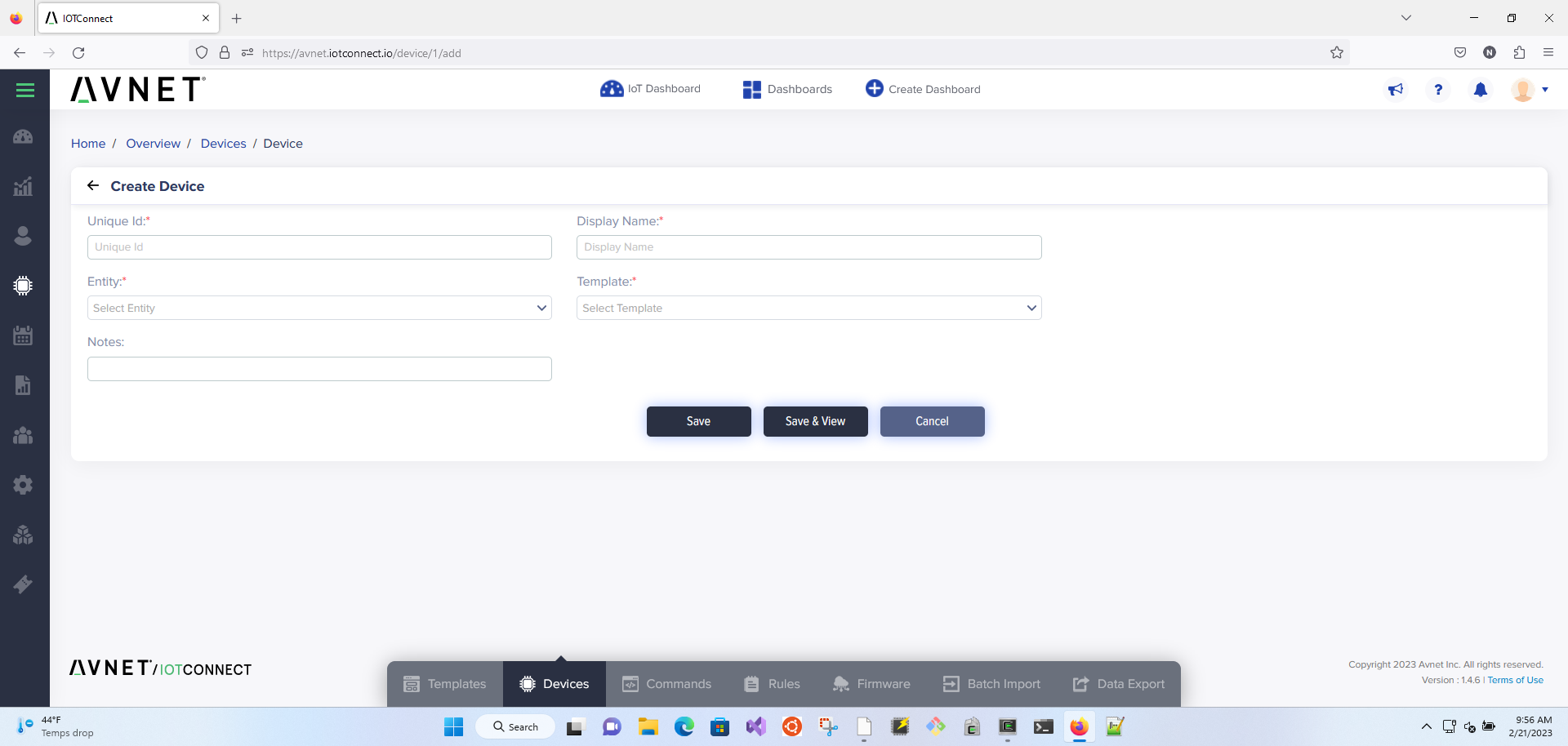This screenshot has height=746, width=1568.
Task: Click the user profile avatar
Action: pyautogui.click(x=1523, y=90)
